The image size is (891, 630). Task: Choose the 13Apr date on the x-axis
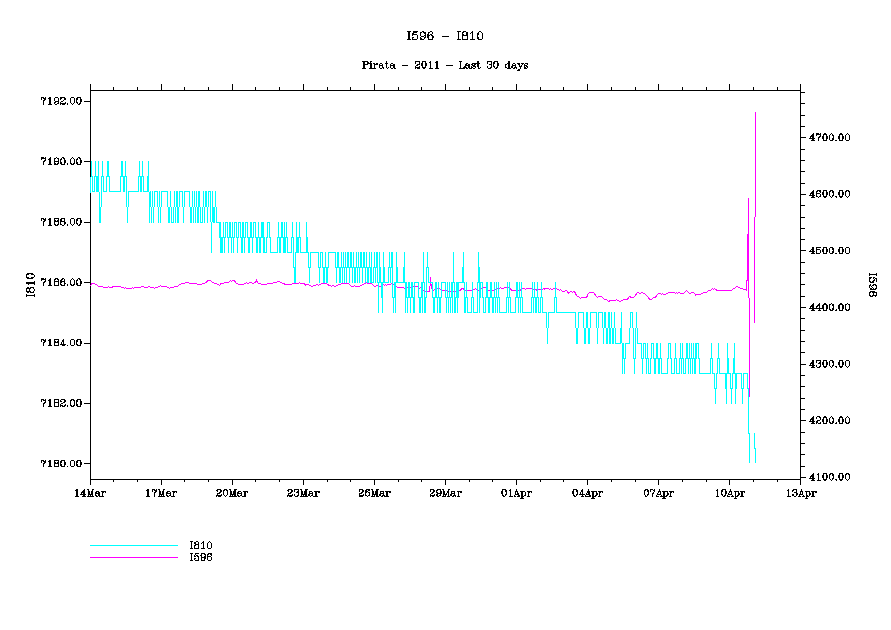point(800,493)
